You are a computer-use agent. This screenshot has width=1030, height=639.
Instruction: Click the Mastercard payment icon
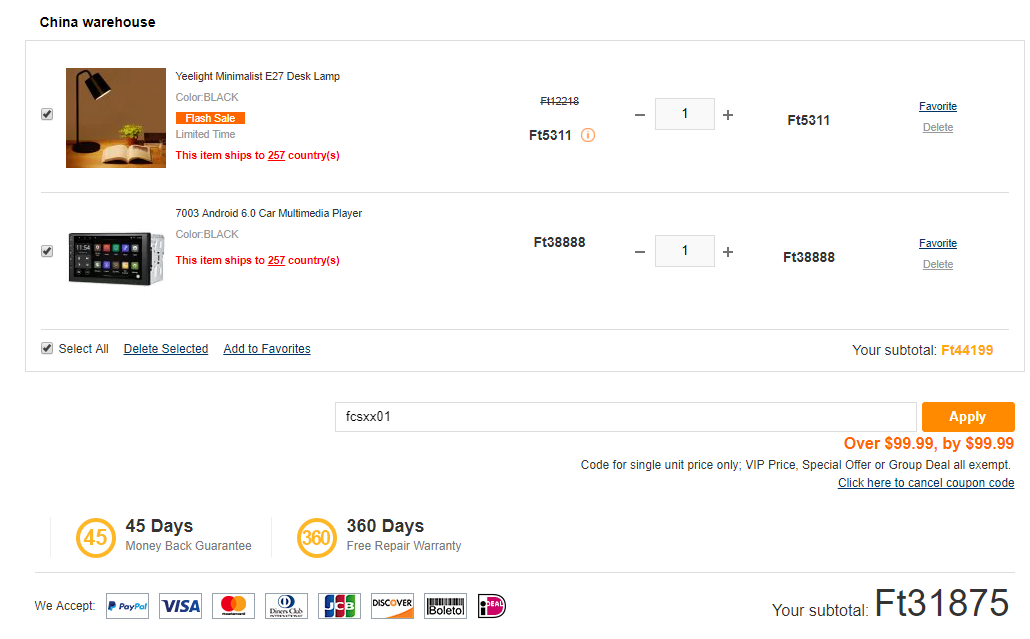[233, 606]
